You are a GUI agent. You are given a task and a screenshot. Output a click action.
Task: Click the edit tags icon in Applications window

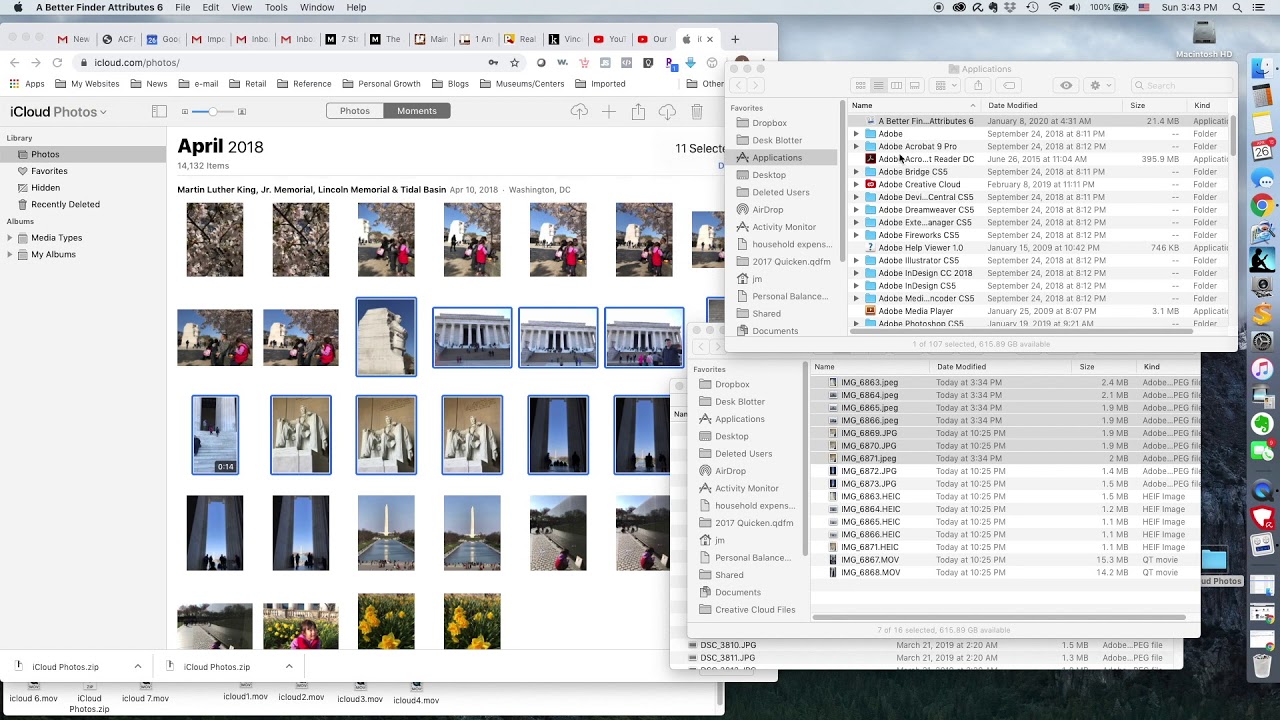(1009, 85)
